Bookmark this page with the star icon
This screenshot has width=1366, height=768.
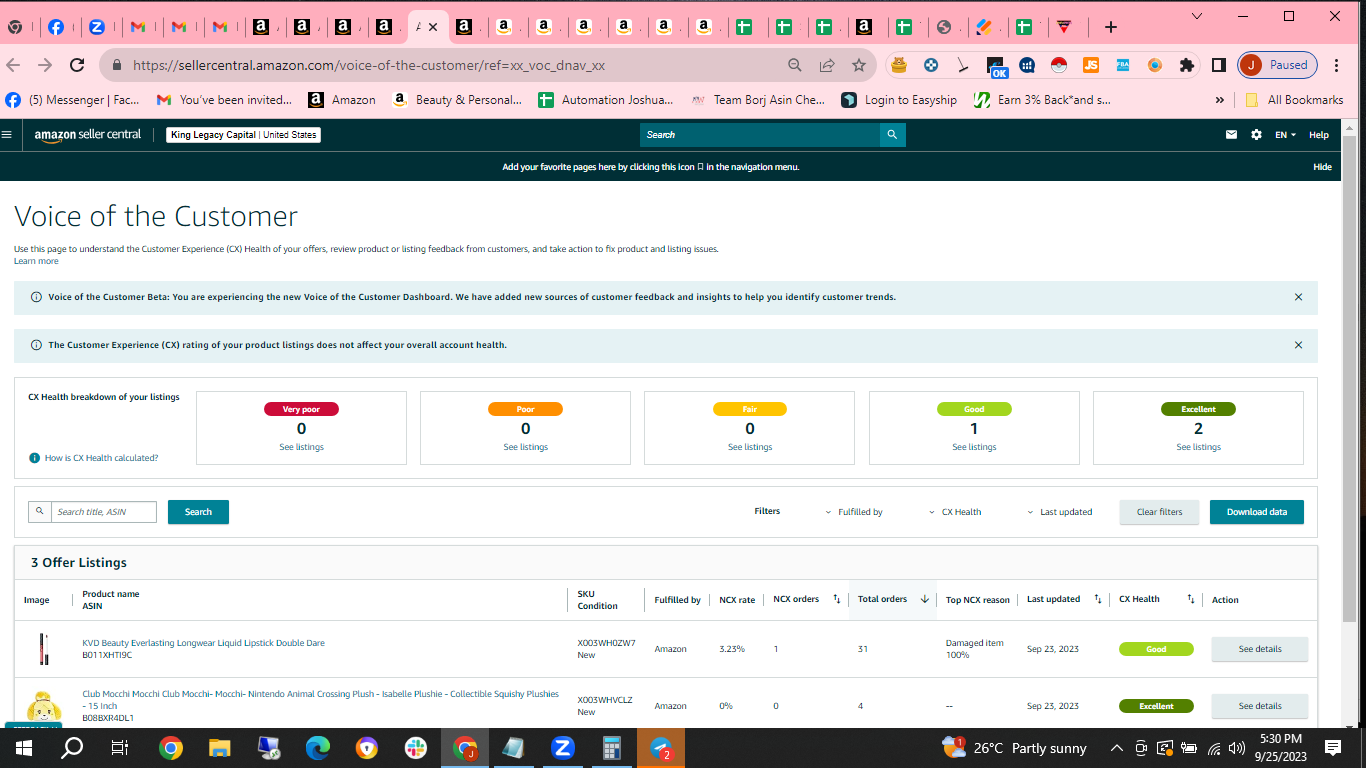click(x=859, y=65)
